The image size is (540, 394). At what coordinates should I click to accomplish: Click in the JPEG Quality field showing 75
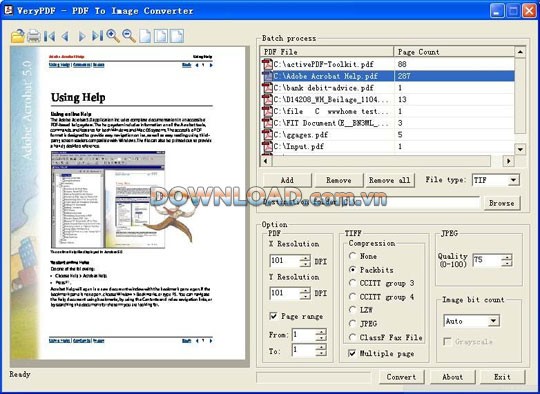(487, 260)
